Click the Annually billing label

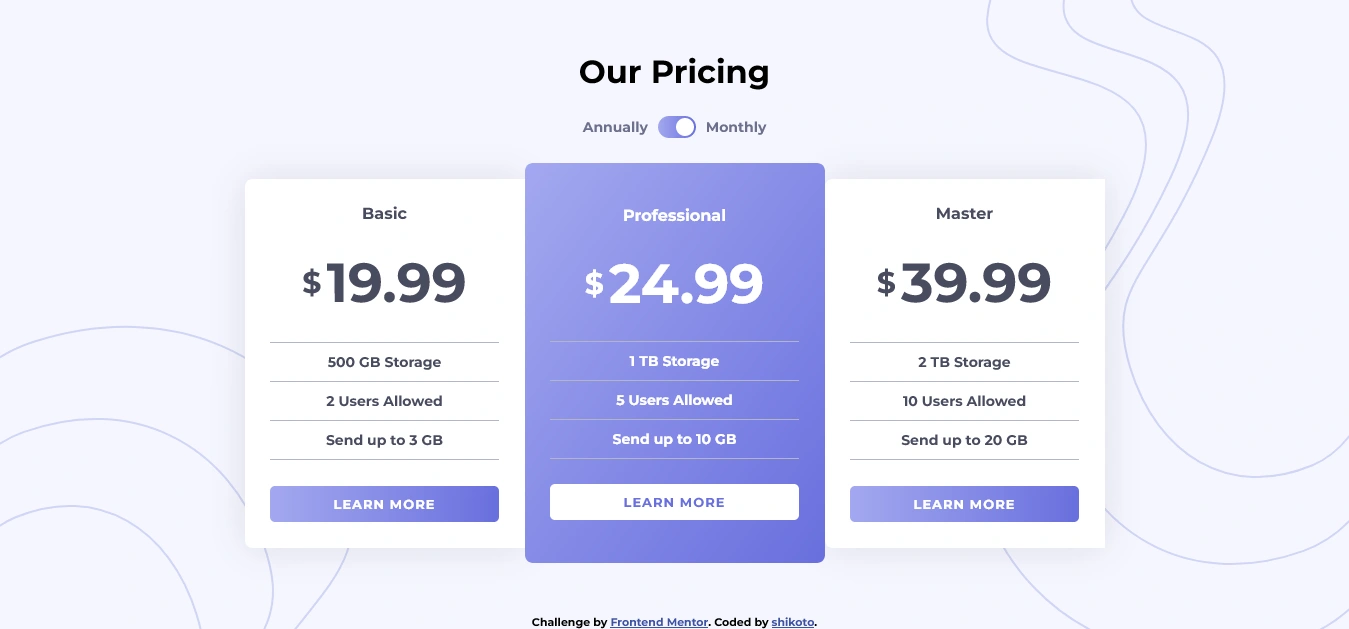615,127
